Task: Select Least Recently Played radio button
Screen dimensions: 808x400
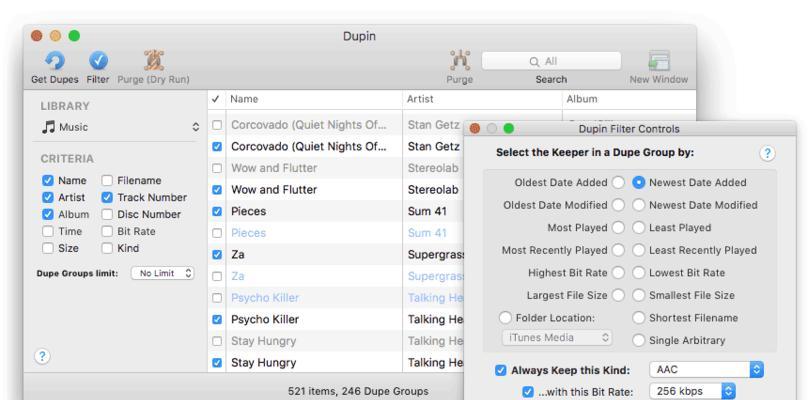Action: 638,251
